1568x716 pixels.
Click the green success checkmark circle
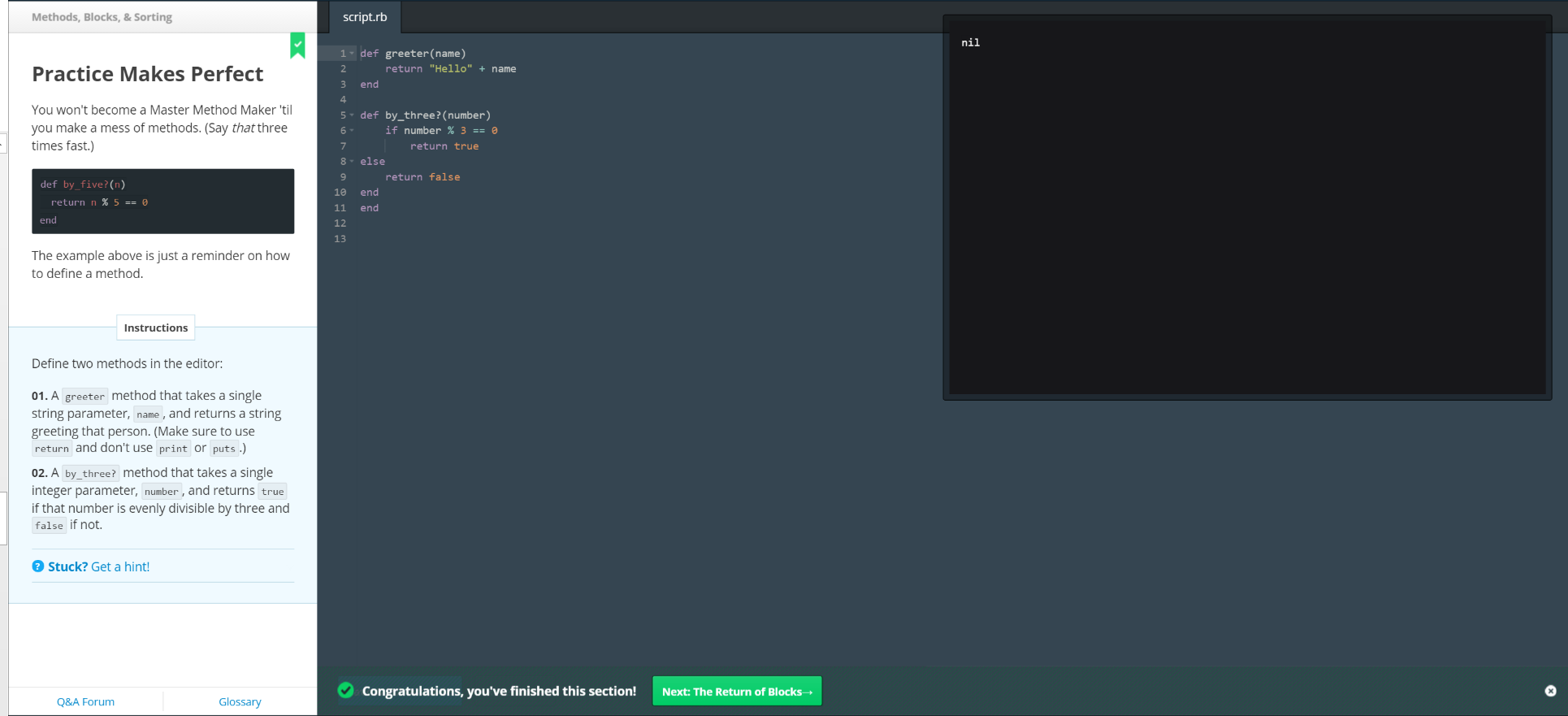pos(346,691)
